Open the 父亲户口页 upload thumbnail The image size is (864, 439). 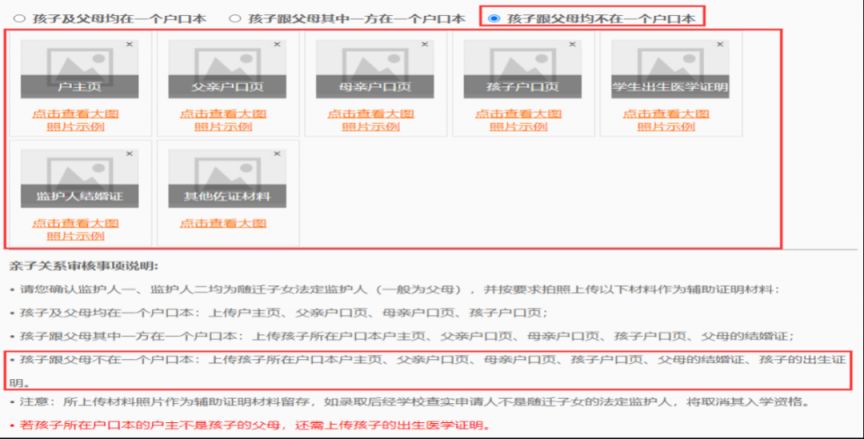(227, 69)
